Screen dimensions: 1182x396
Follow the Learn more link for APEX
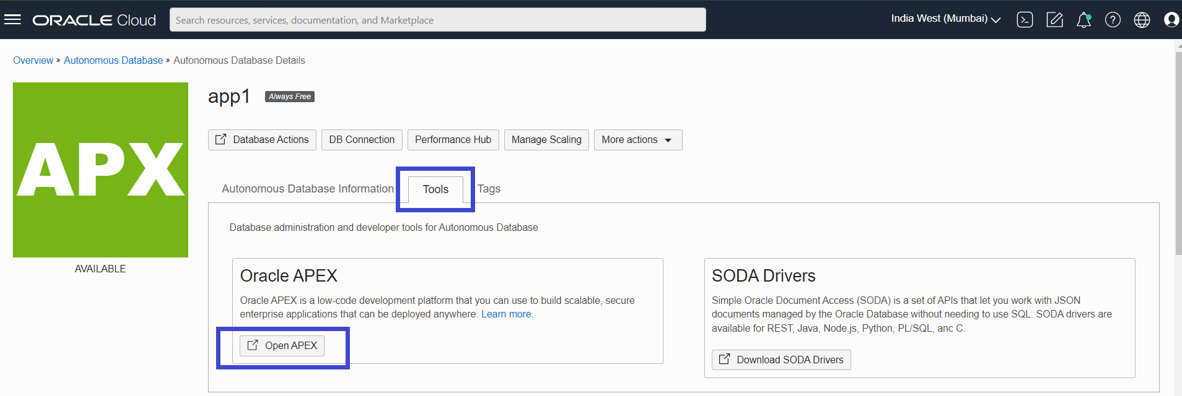click(507, 314)
